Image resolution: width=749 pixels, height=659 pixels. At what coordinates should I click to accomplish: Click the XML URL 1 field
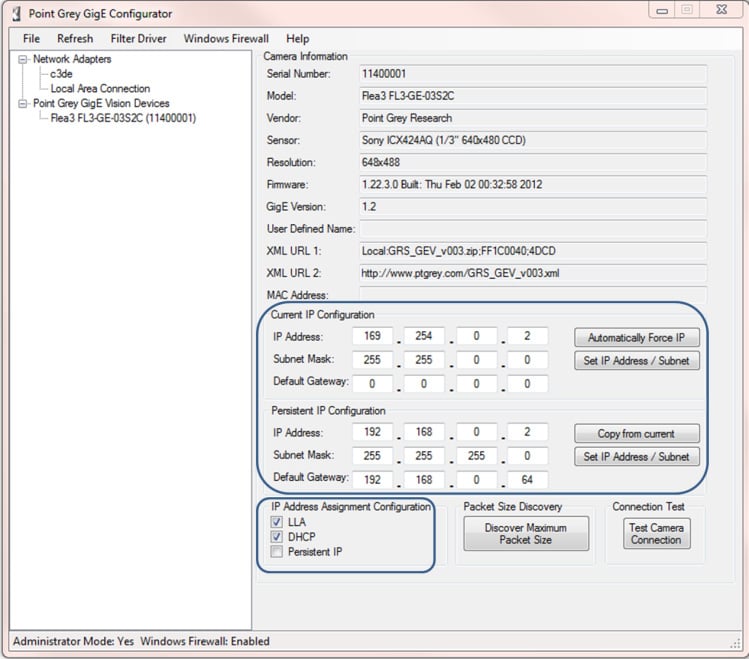533,251
